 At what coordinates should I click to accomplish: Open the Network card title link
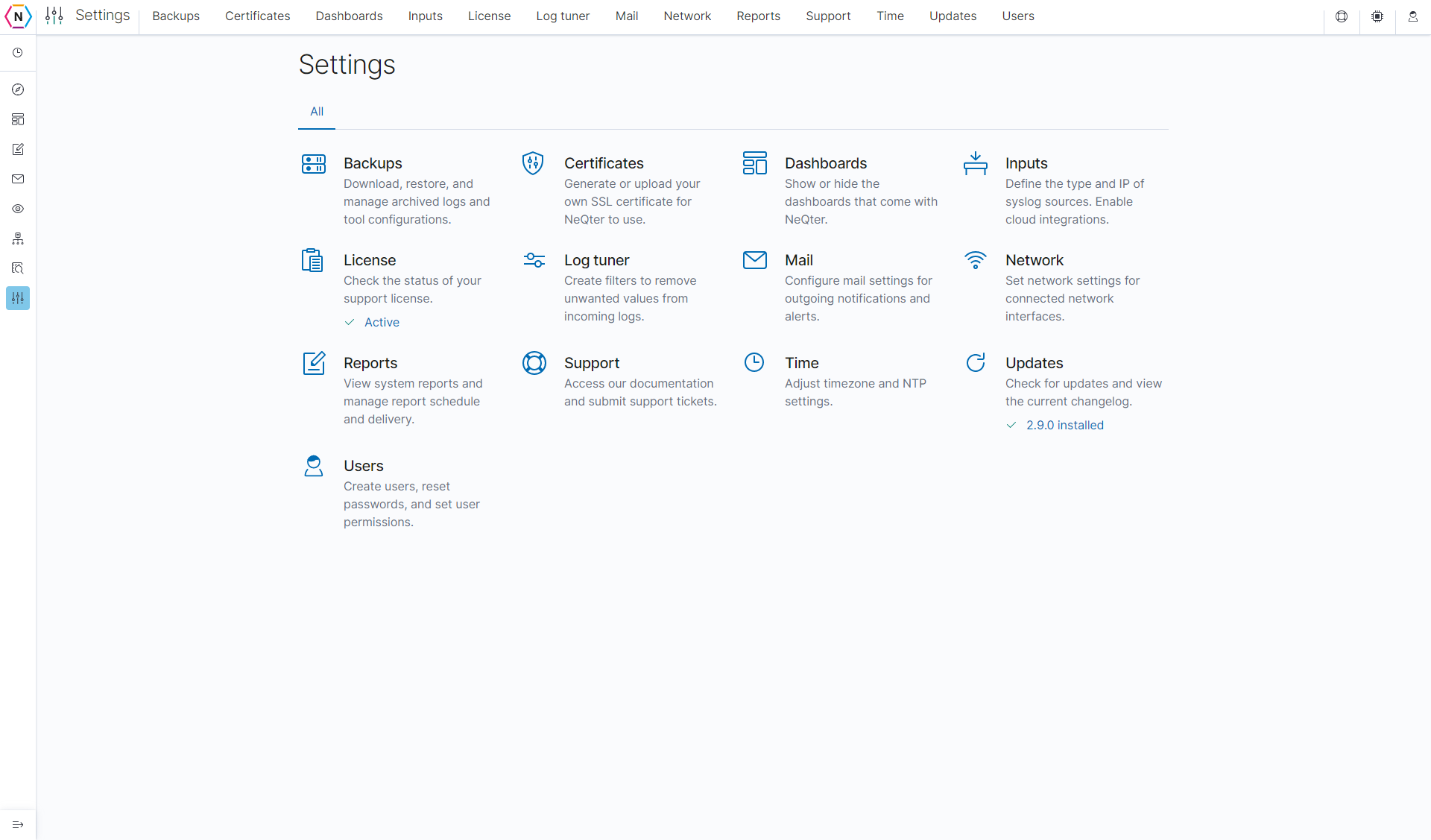(1034, 260)
